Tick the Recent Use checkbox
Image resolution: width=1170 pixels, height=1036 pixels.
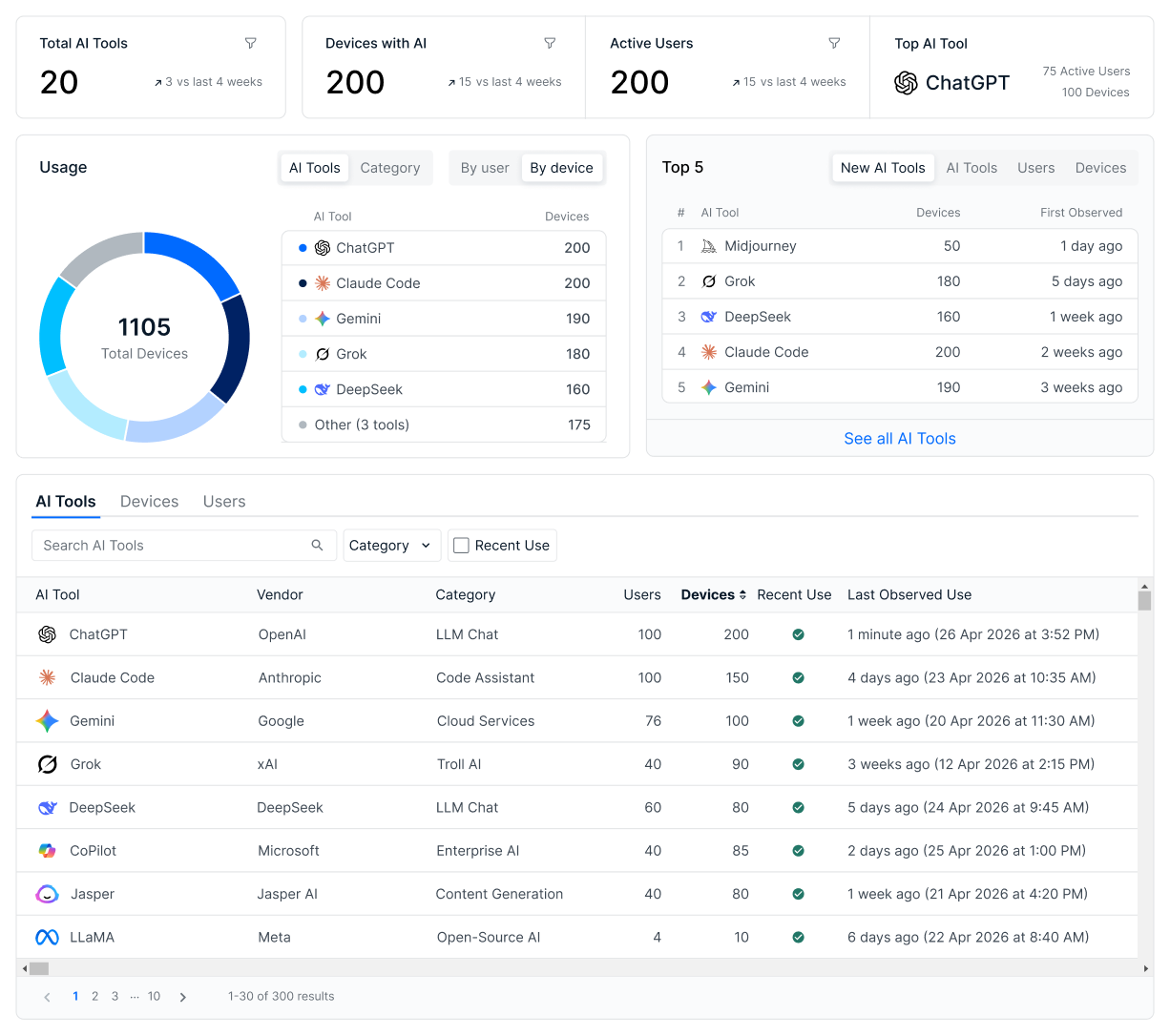pyautogui.click(x=461, y=546)
